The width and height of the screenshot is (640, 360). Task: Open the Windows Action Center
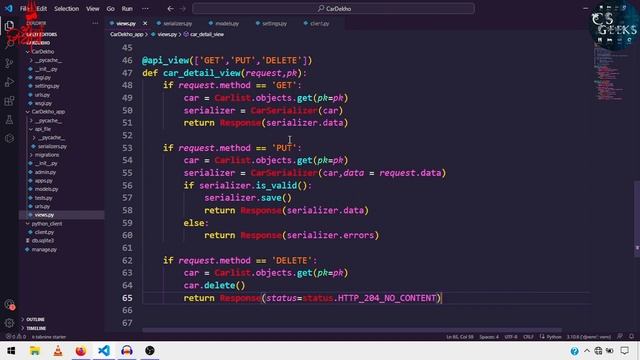[x=624, y=351]
